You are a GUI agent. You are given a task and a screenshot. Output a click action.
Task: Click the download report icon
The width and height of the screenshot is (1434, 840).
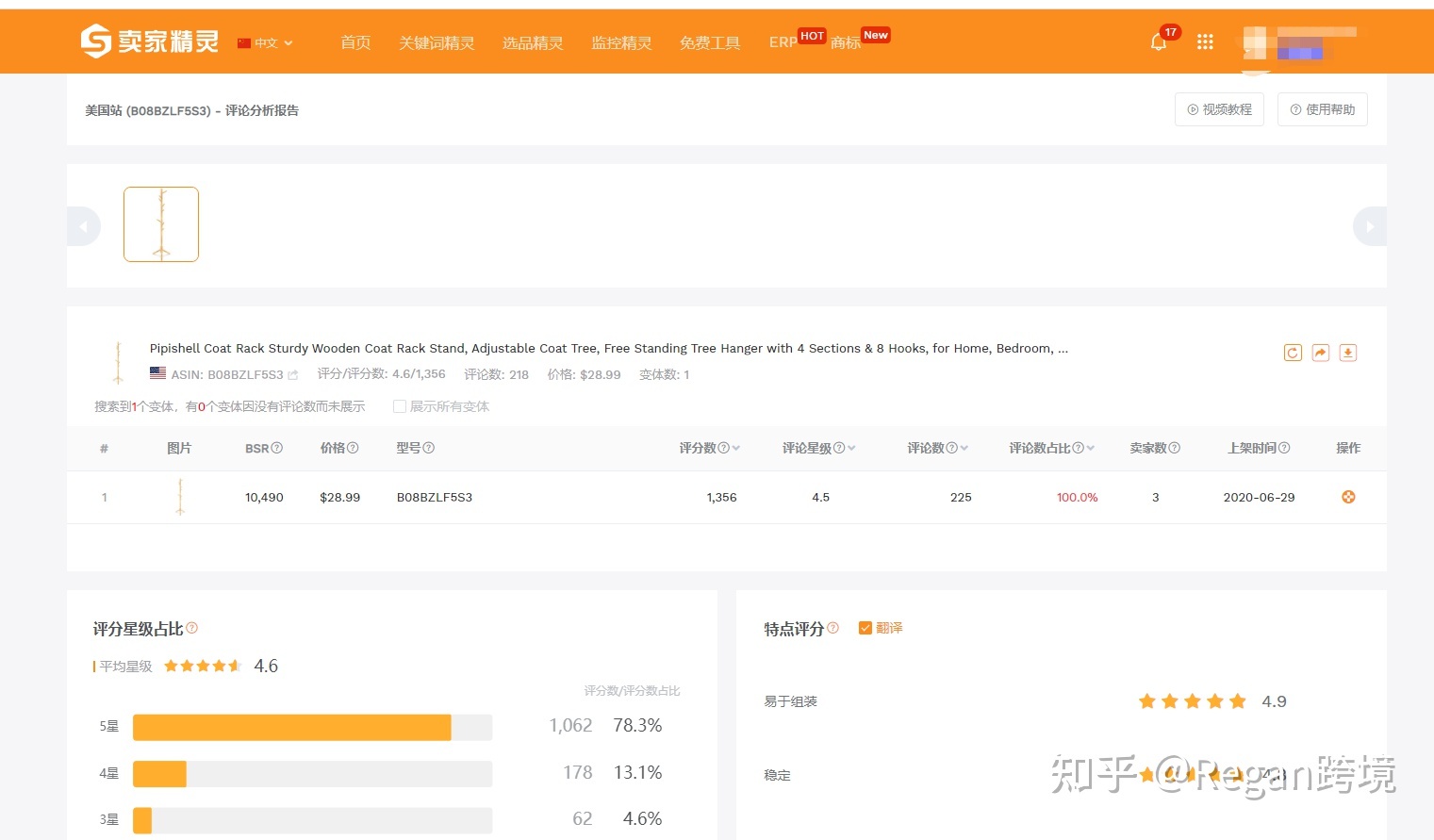1348,353
